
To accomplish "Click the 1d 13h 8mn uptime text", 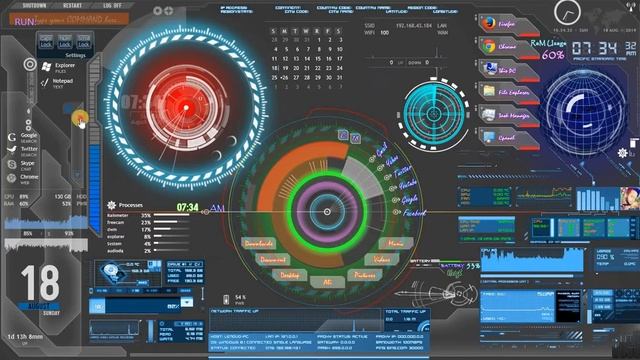I will coord(25,337).
